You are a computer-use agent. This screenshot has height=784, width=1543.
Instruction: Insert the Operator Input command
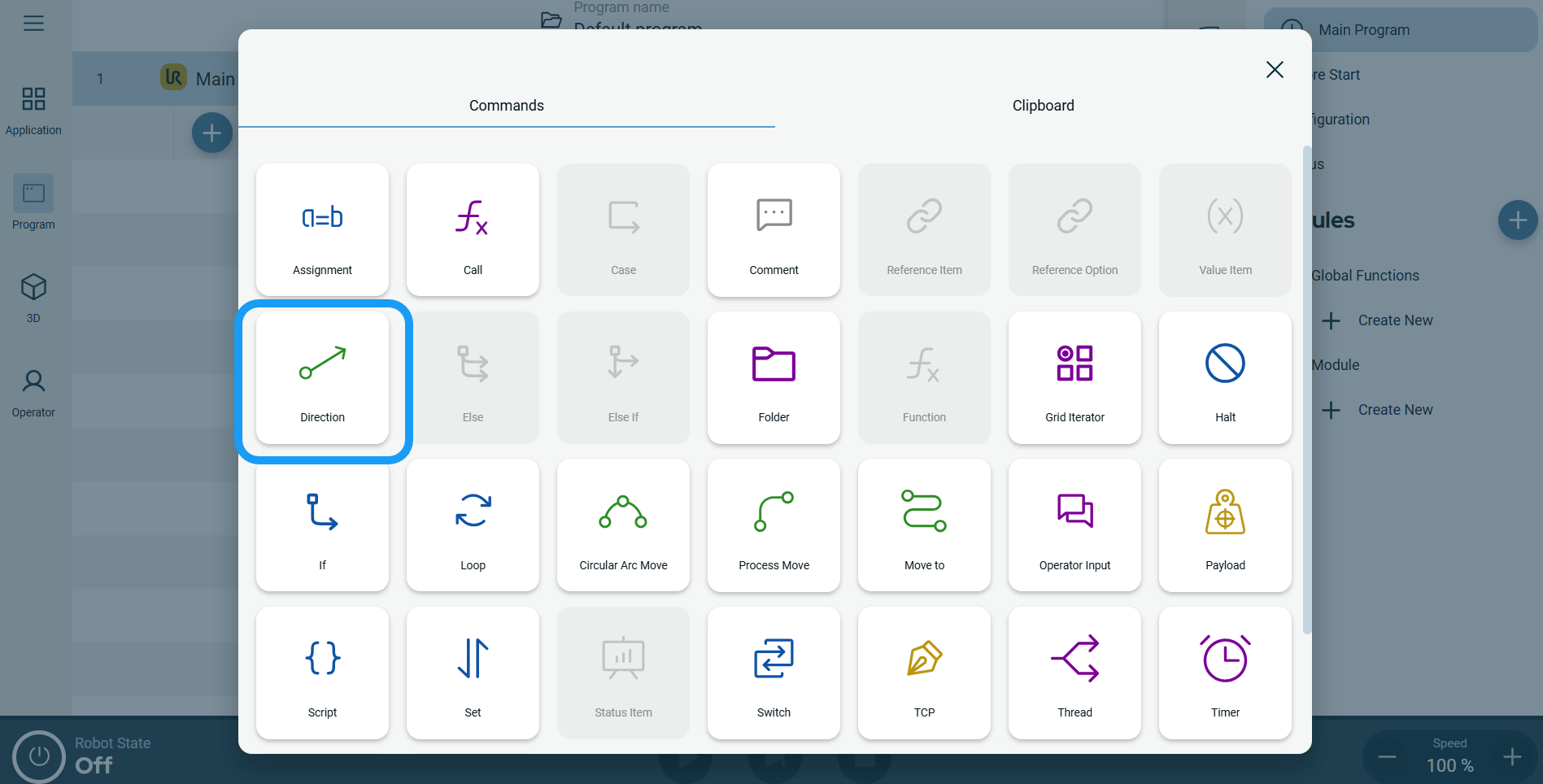(x=1074, y=525)
